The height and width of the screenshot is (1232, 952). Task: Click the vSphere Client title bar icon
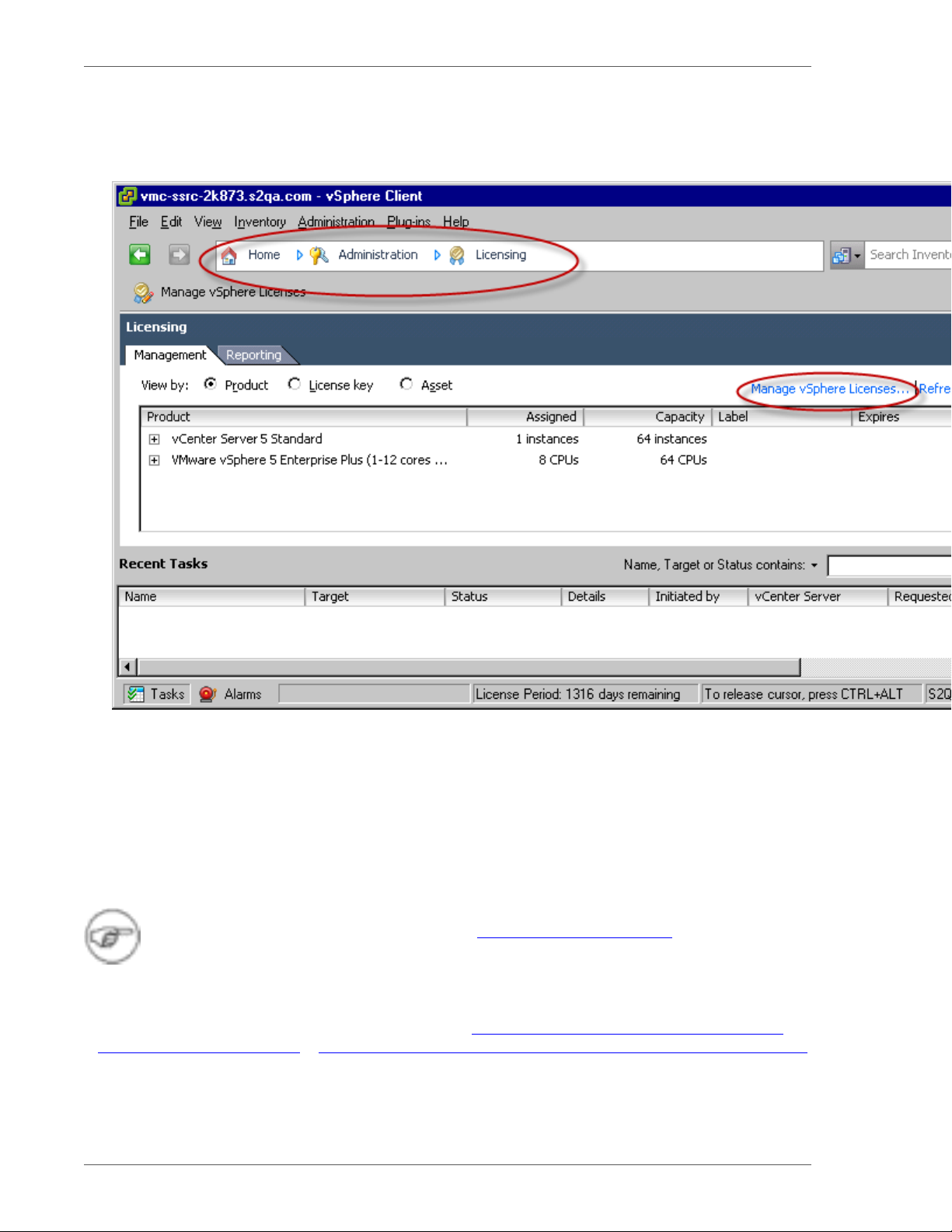coord(127,196)
